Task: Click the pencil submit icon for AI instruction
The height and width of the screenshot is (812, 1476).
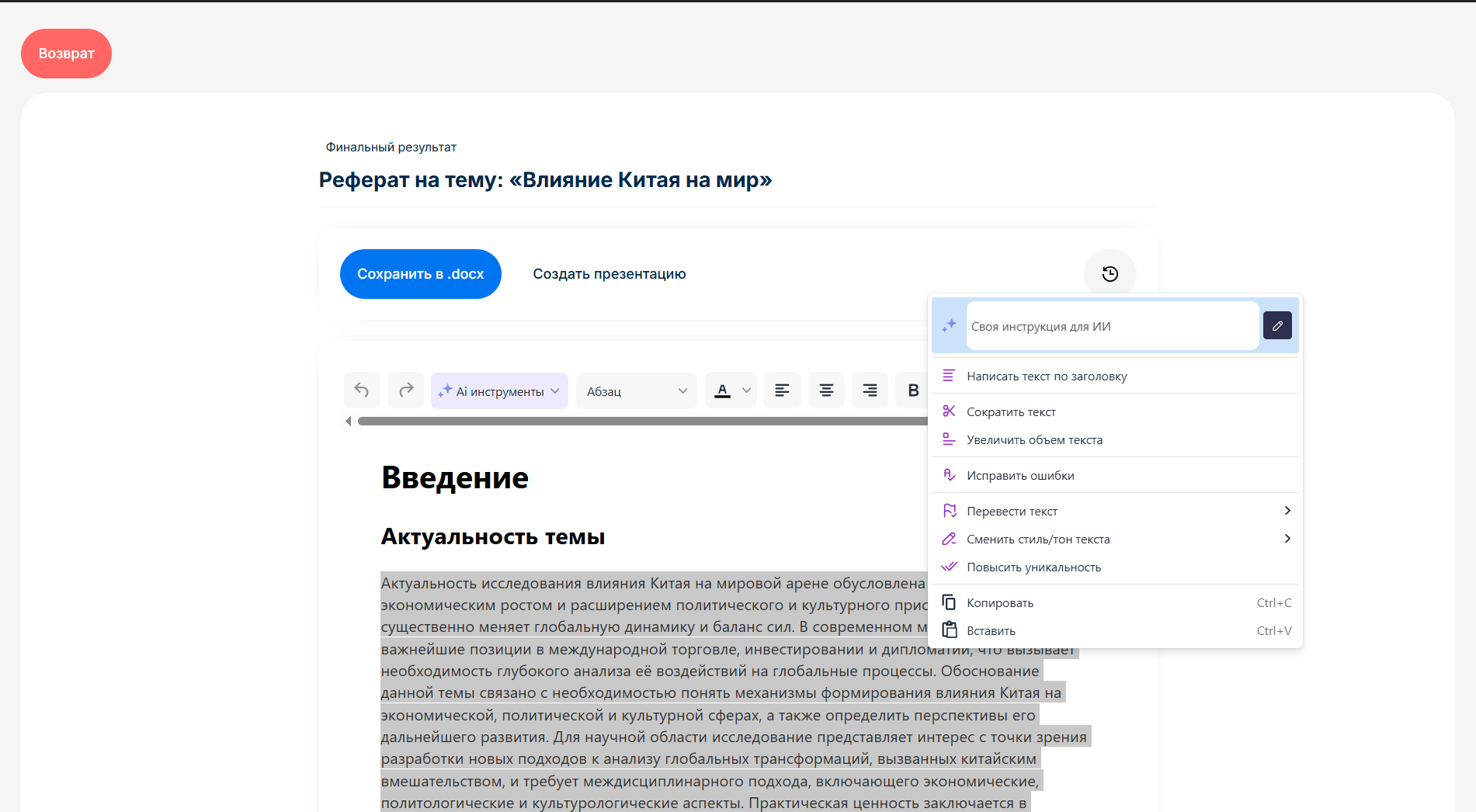Action: coord(1277,326)
